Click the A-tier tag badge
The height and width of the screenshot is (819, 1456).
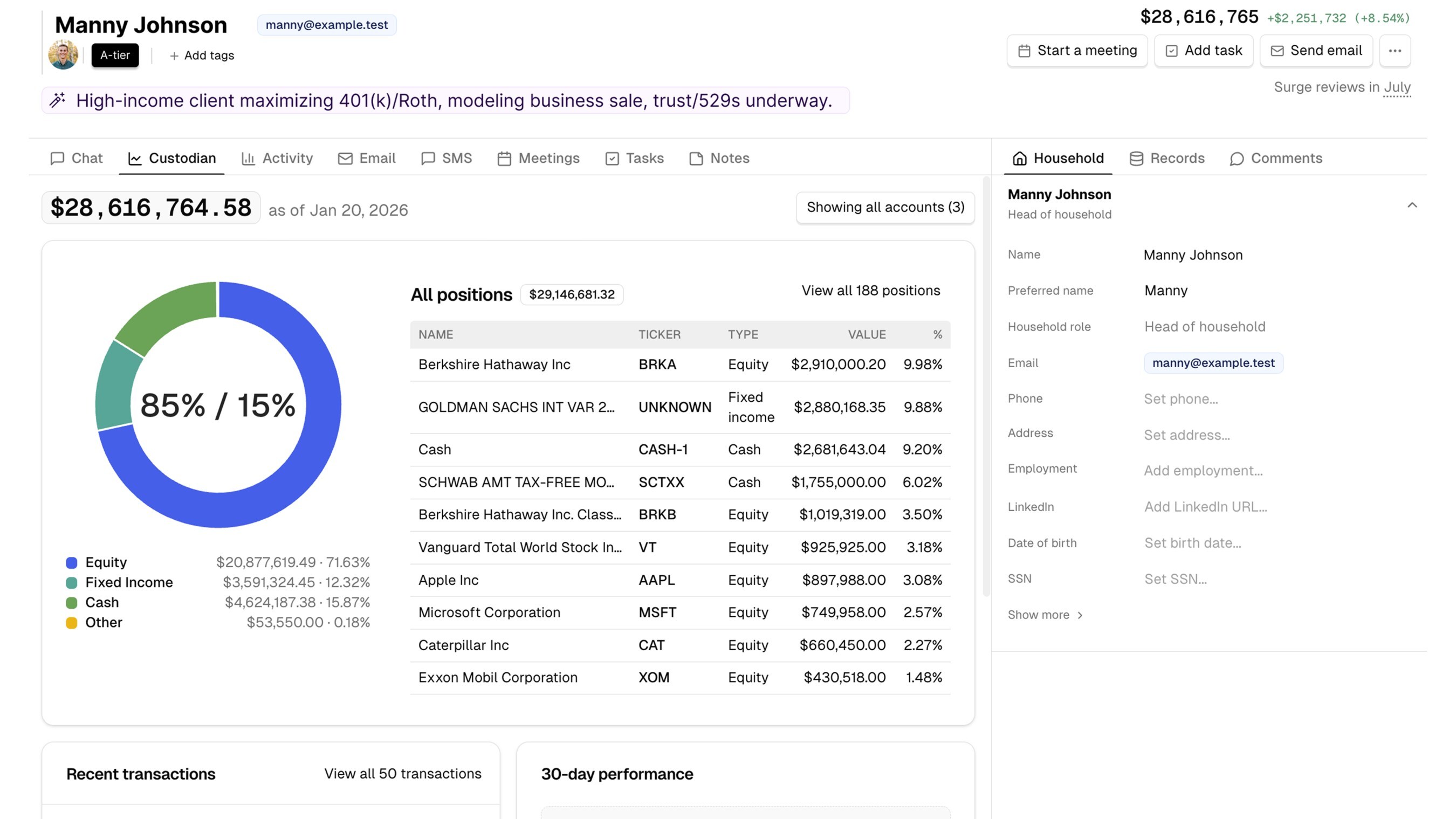[115, 56]
